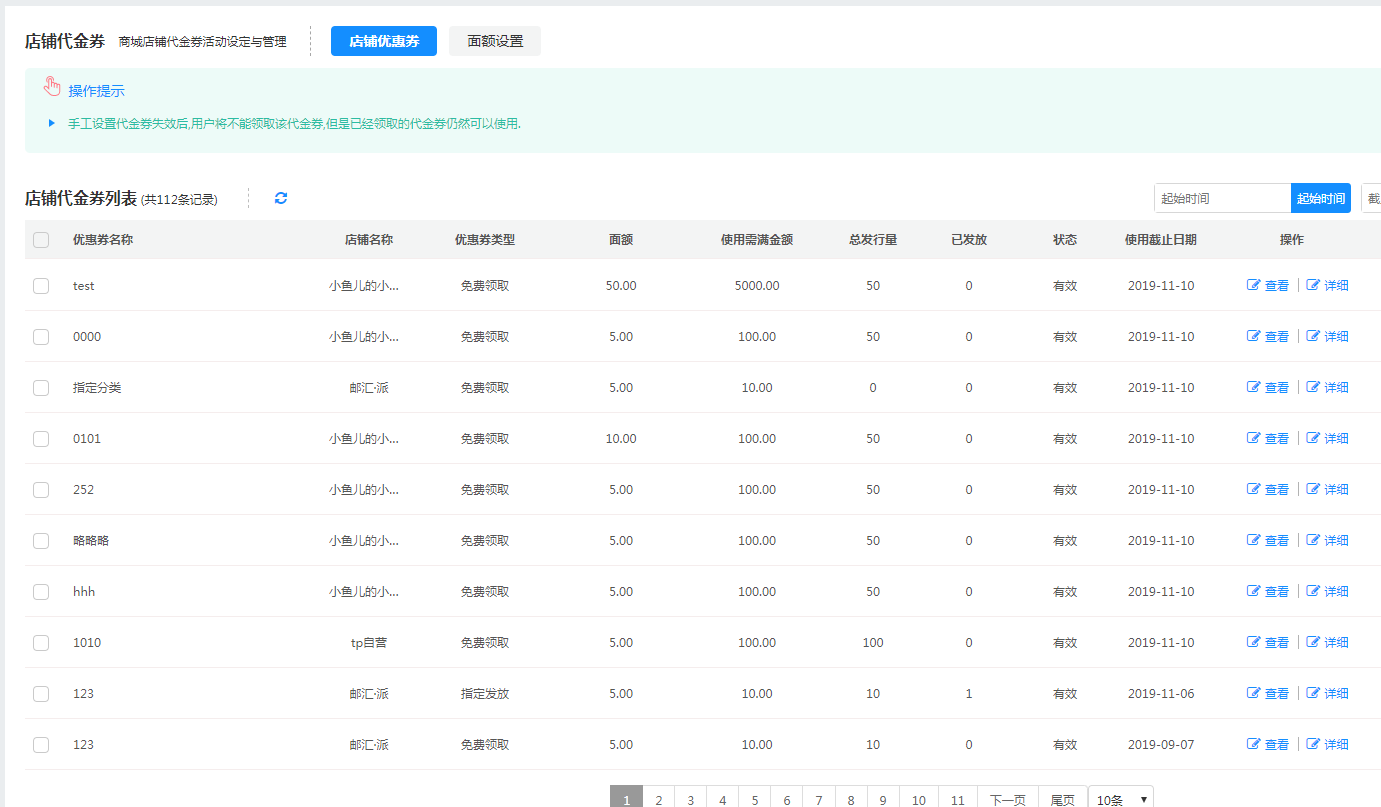Click the 查看 edit icon for test row
The width and height of the screenshot is (1381, 807).
coord(1254,285)
